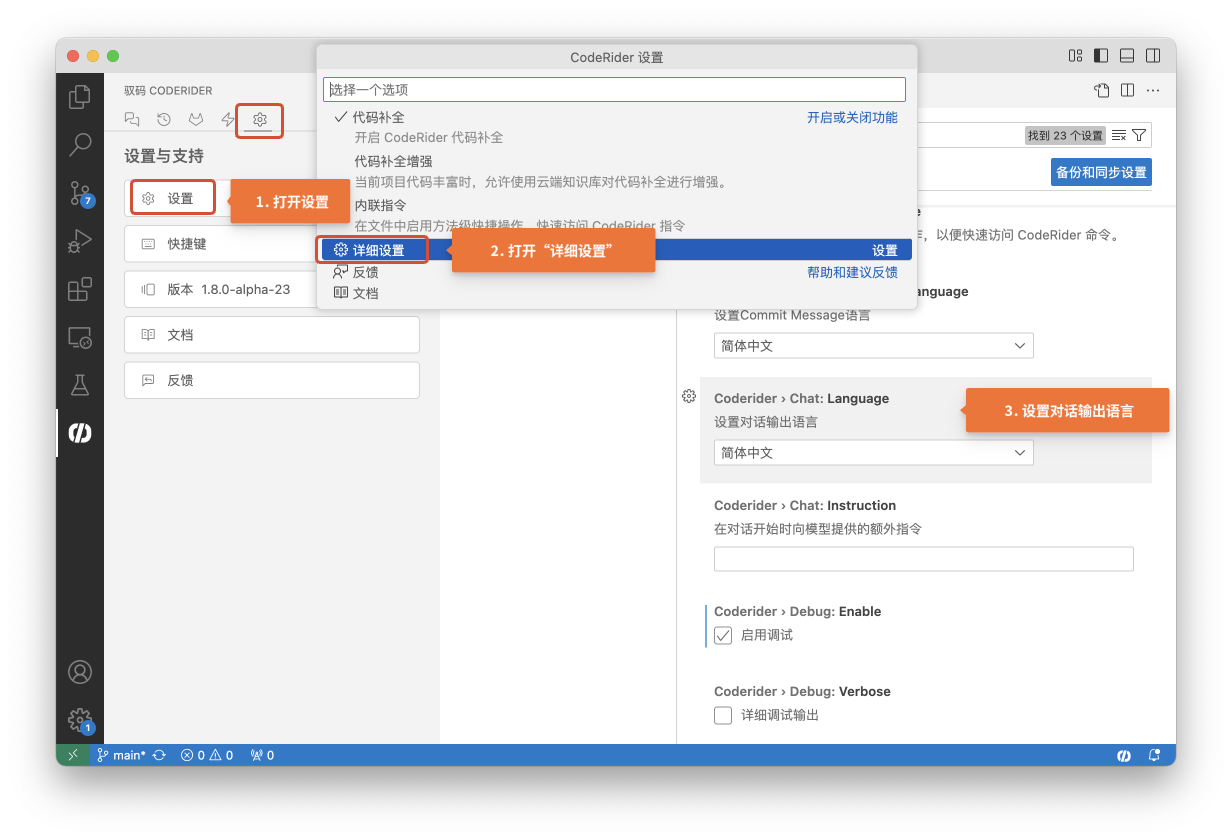Click the Chat Instruction text field
1232x840 pixels.
click(x=923, y=559)
